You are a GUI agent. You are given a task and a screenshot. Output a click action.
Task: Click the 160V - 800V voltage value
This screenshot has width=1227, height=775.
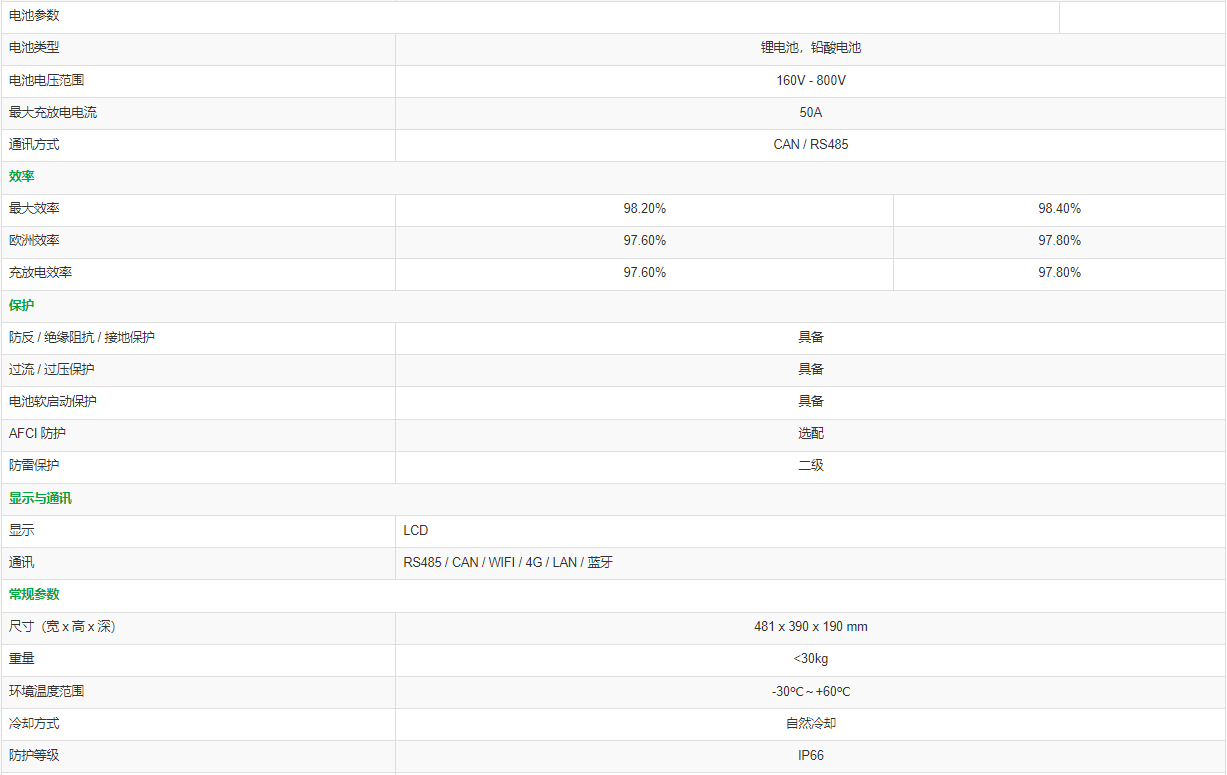(x=810, y=80)
